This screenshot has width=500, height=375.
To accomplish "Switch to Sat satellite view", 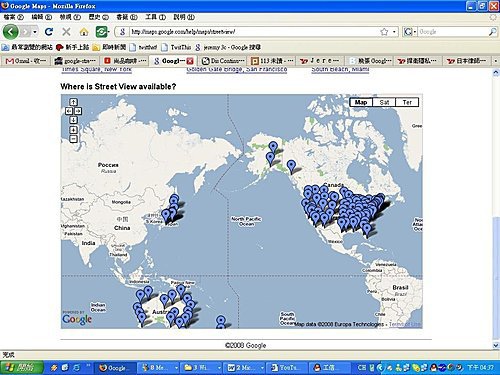I will (x=384, y=102).
